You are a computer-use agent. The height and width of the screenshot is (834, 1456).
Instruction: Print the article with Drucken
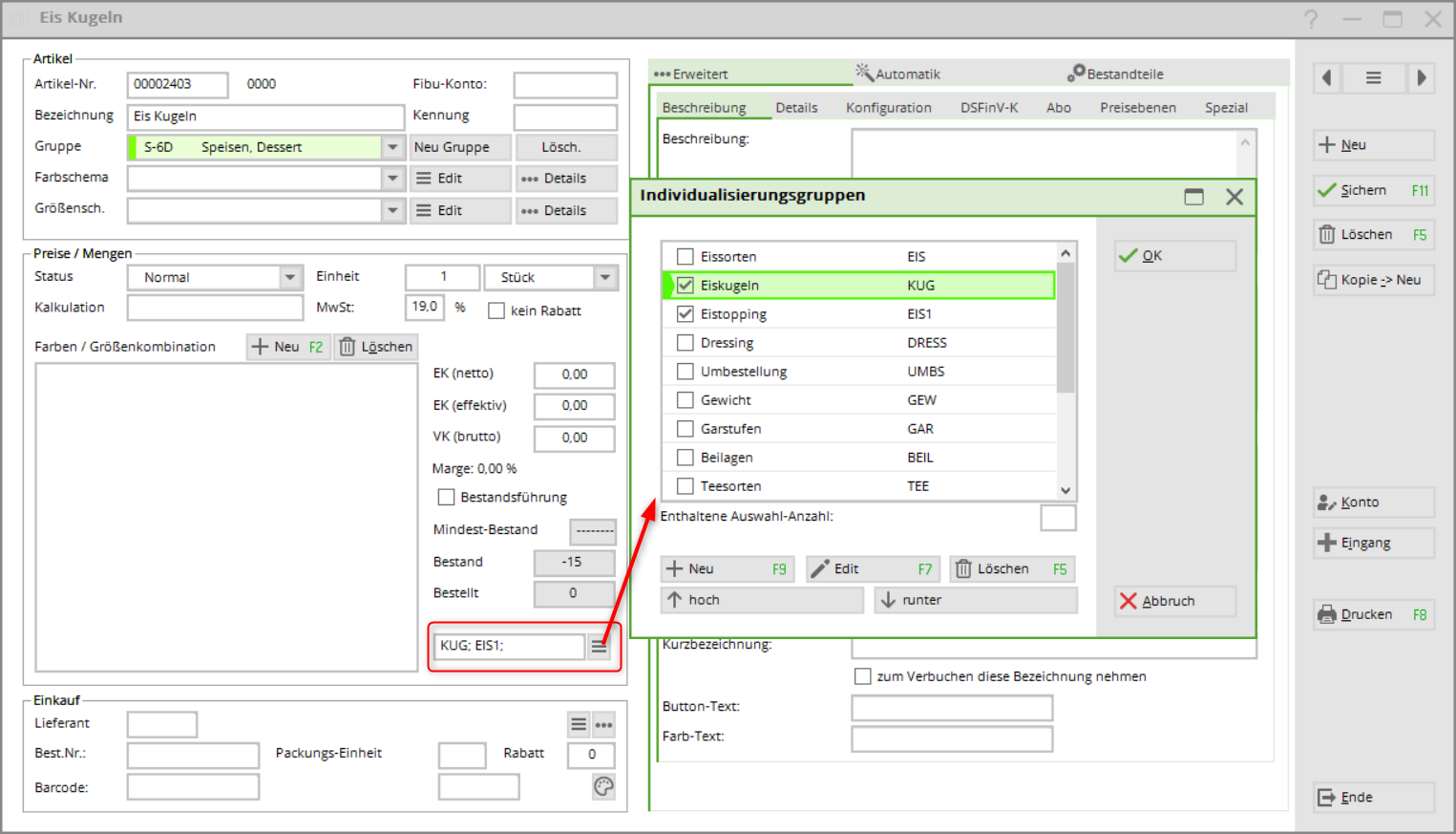pos(1373,614)
